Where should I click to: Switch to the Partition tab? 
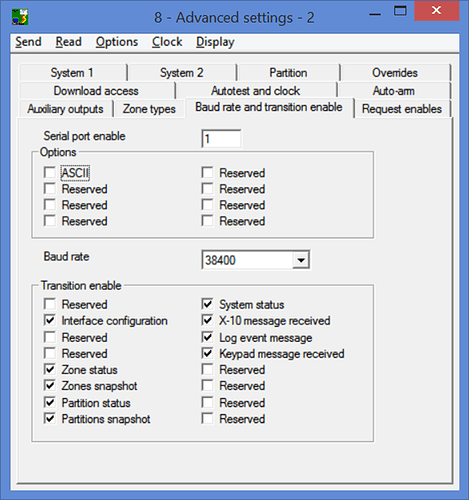pos(288,73)
